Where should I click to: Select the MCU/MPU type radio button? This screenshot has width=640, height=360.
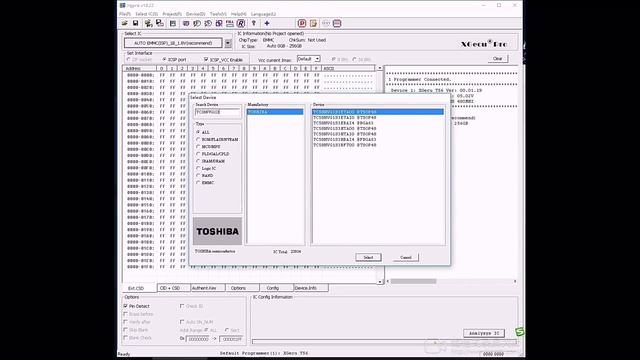click(198, 147)
